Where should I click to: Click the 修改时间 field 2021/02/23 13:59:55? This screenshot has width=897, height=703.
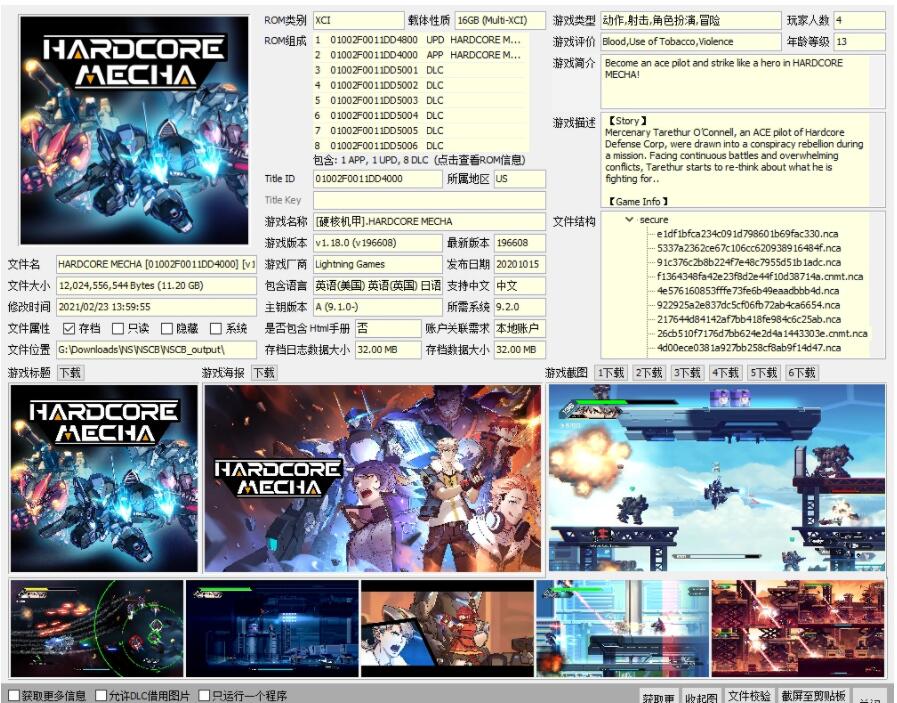click(156, 307)
